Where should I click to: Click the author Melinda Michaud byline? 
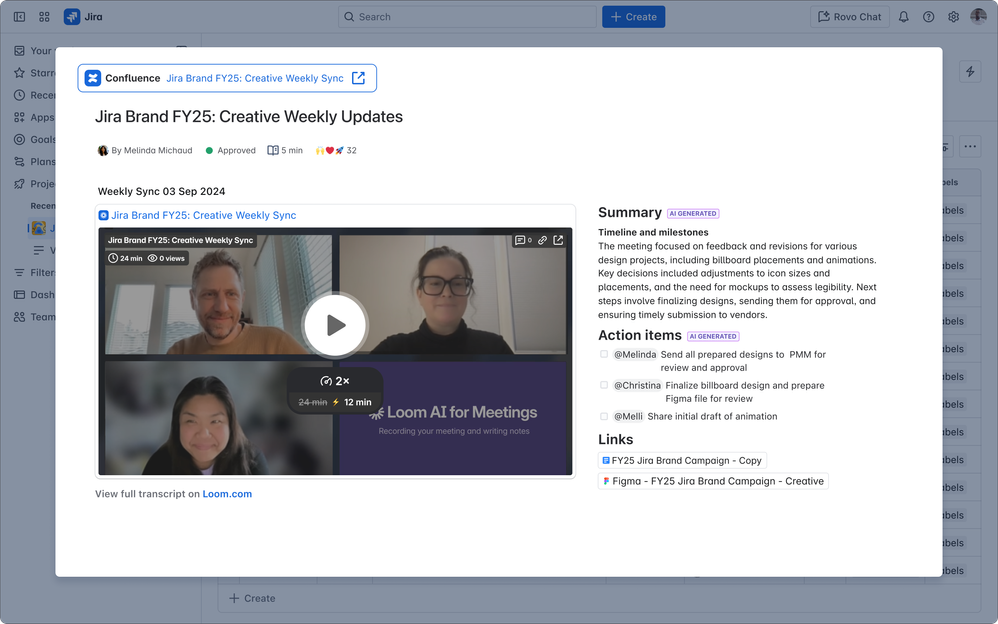[145, 150]
